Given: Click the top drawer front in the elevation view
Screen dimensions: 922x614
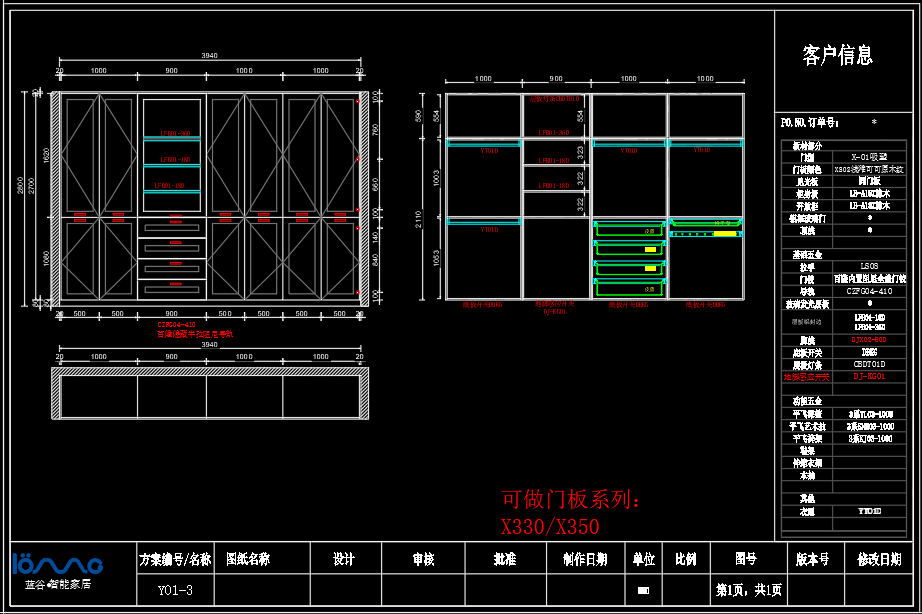Looking at the screenshot, I should pos(174,228).
